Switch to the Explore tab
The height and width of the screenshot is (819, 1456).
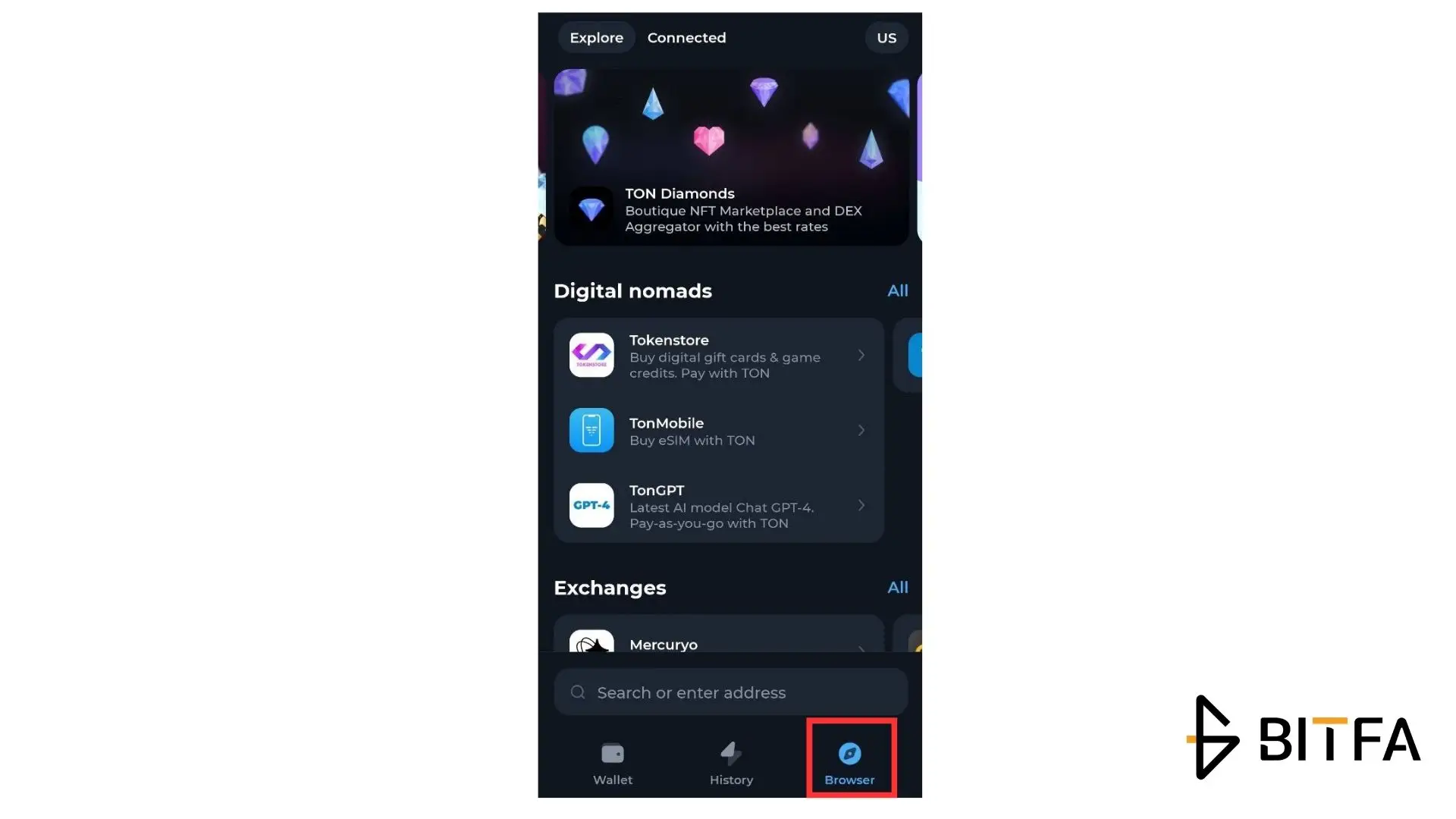pos(597,37)
